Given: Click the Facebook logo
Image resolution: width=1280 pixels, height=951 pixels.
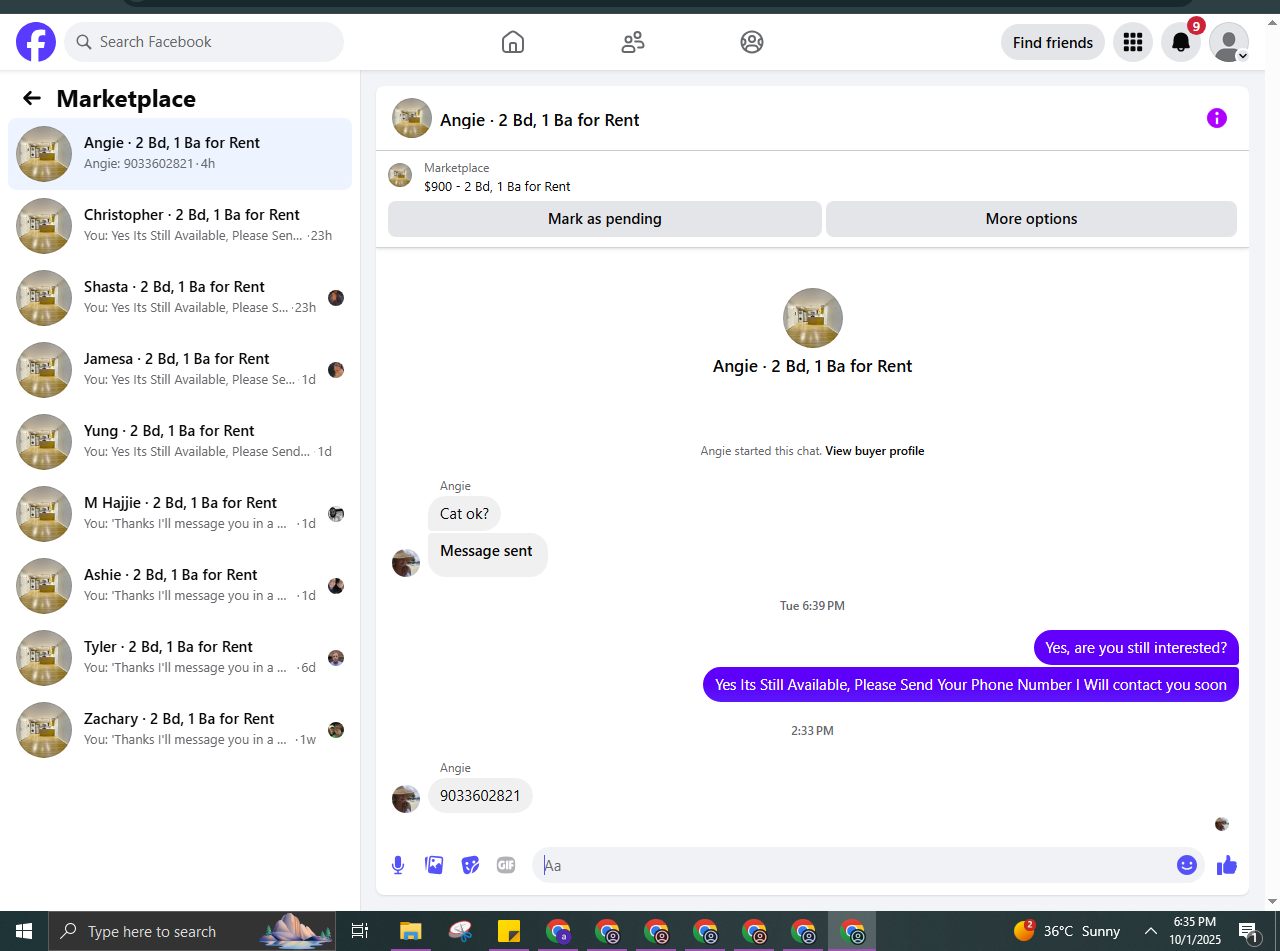Looking at the screenshot, I should click(36, 42).
